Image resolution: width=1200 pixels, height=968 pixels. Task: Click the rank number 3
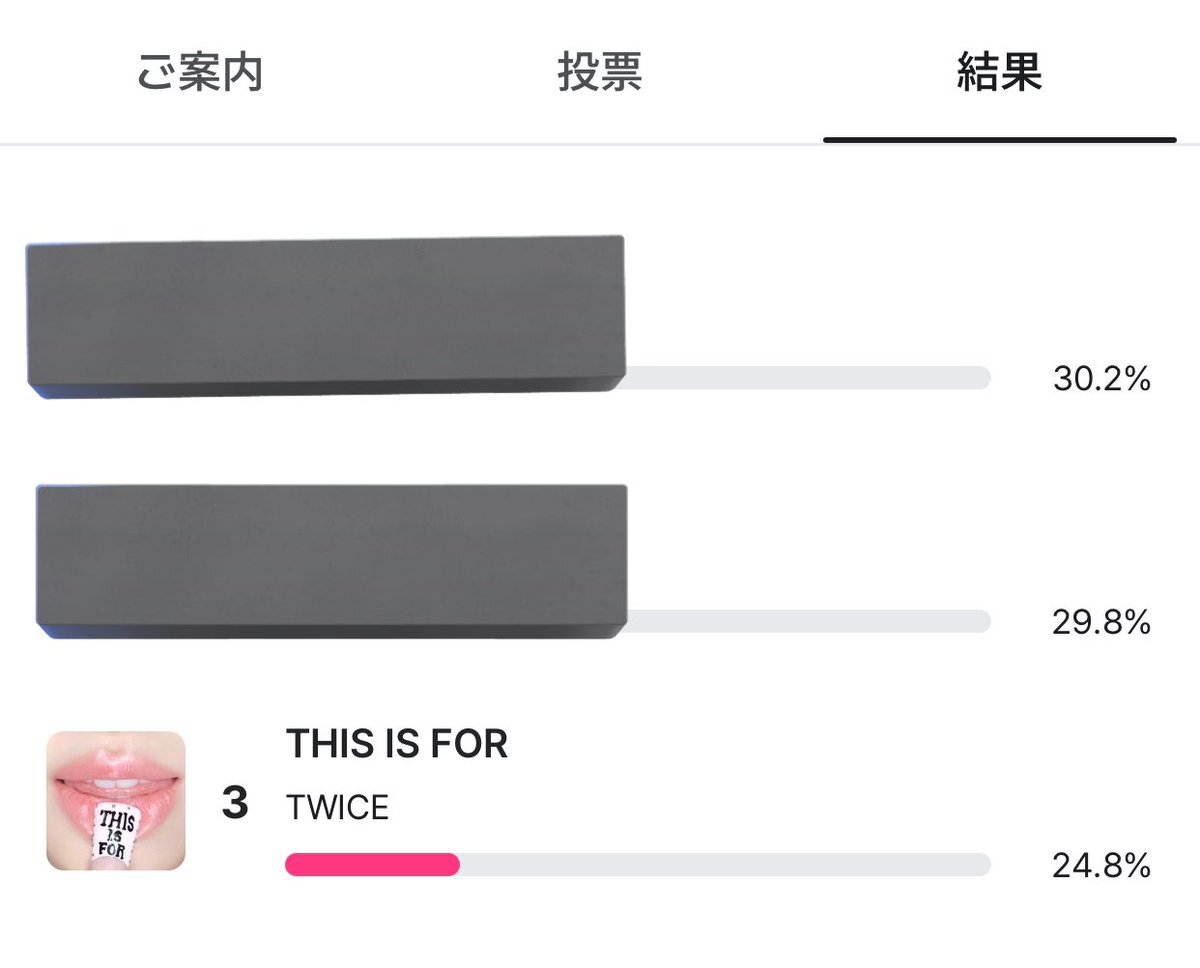[235, 803]
